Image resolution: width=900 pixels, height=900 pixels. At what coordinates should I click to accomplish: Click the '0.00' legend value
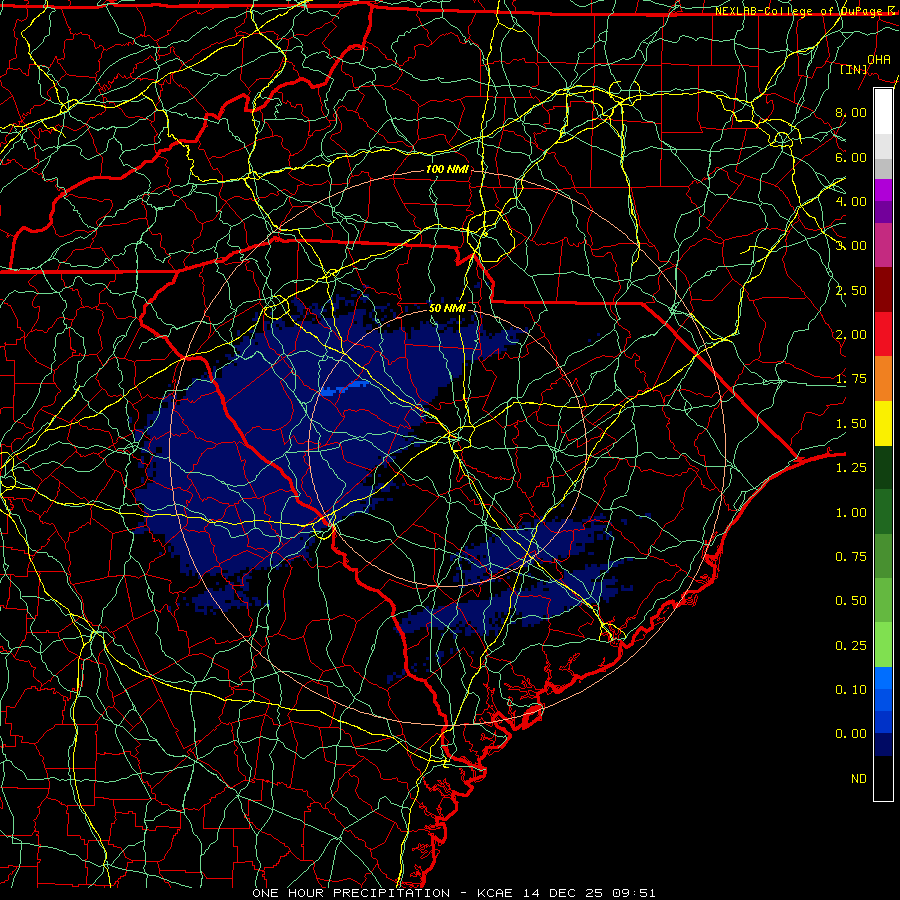coord(851,734)
